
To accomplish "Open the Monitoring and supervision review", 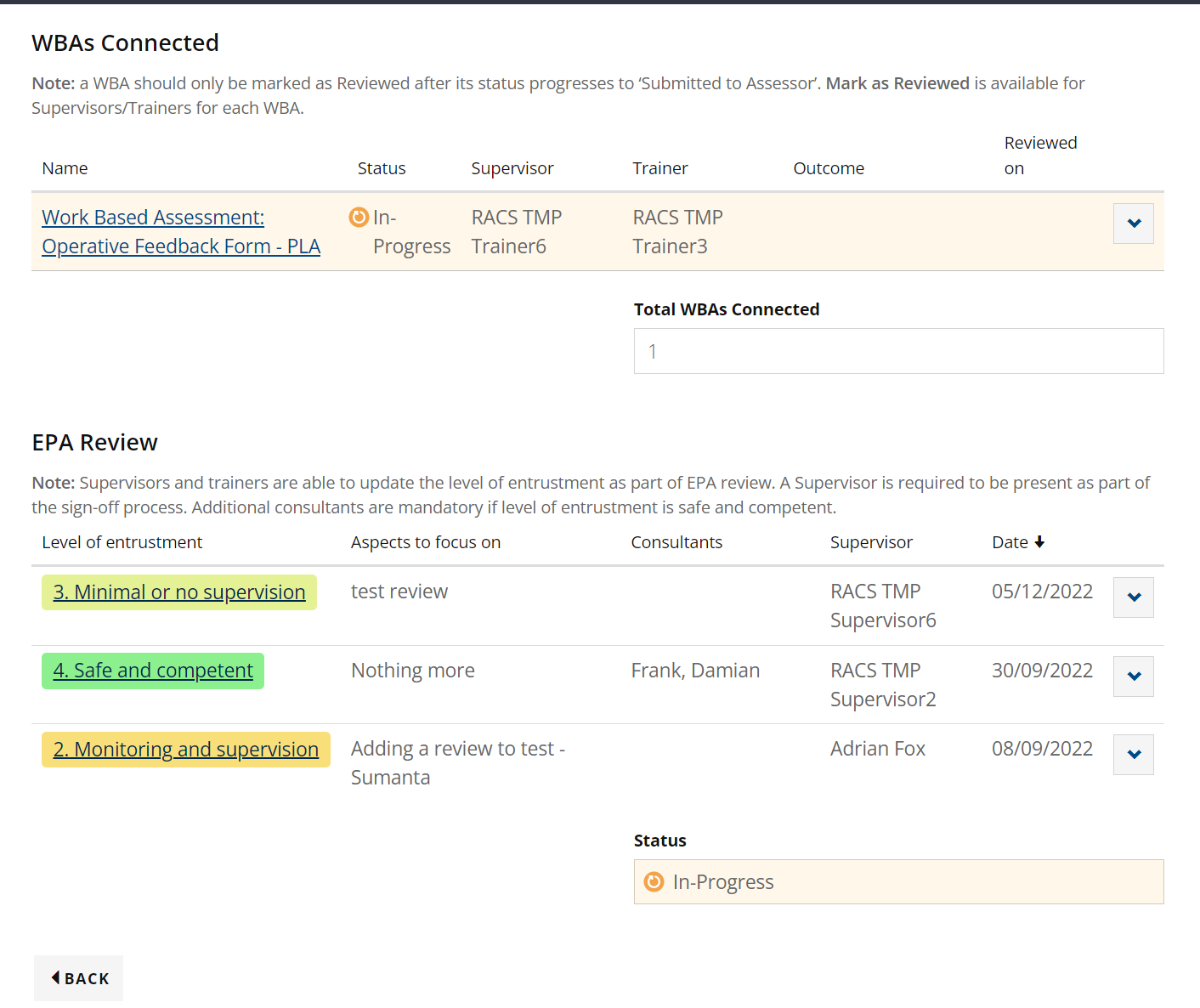I will tap(186, 750).
